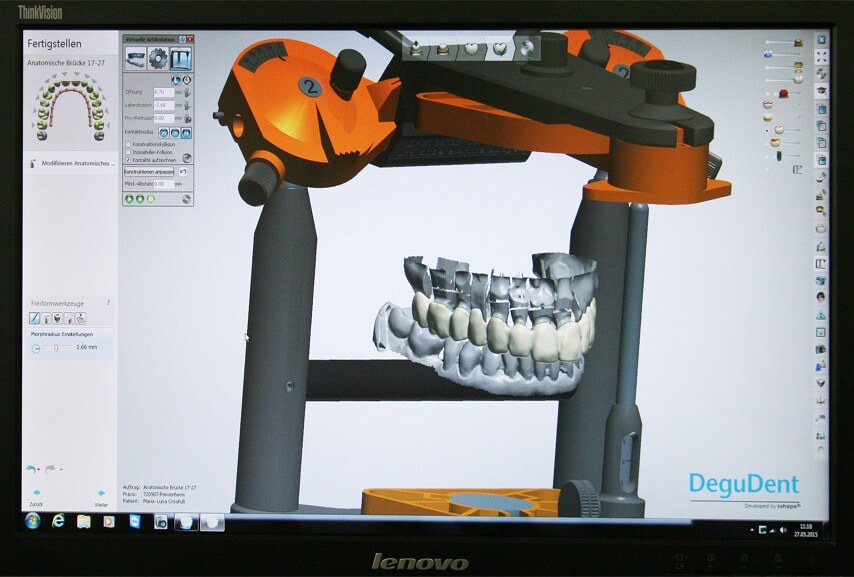Select the third Freiformwerkzeuge tooth tool

click(x=58, y=318)
